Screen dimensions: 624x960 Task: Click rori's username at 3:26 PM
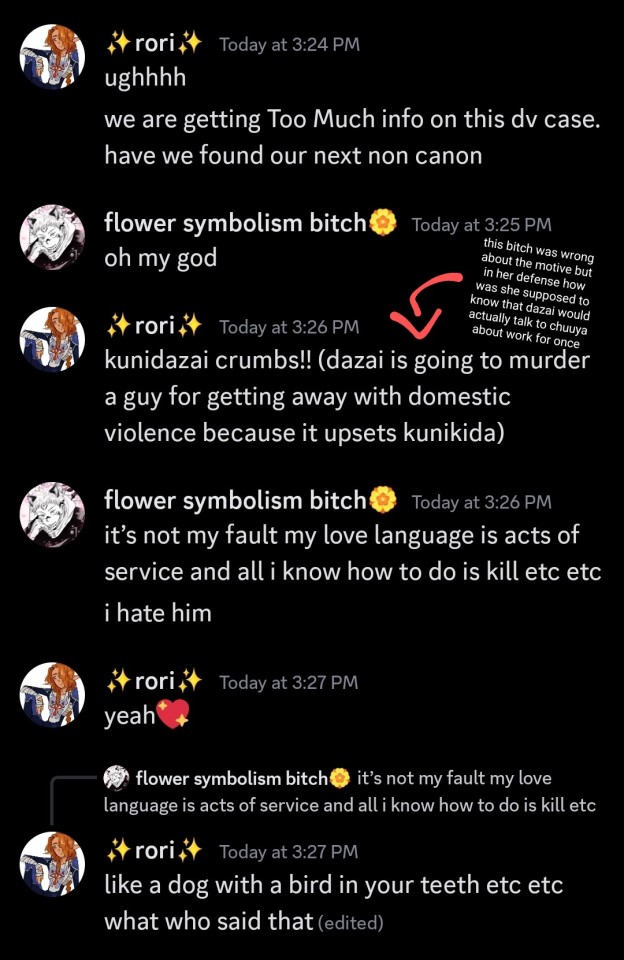pyautogui.click(x=154, y=326)
